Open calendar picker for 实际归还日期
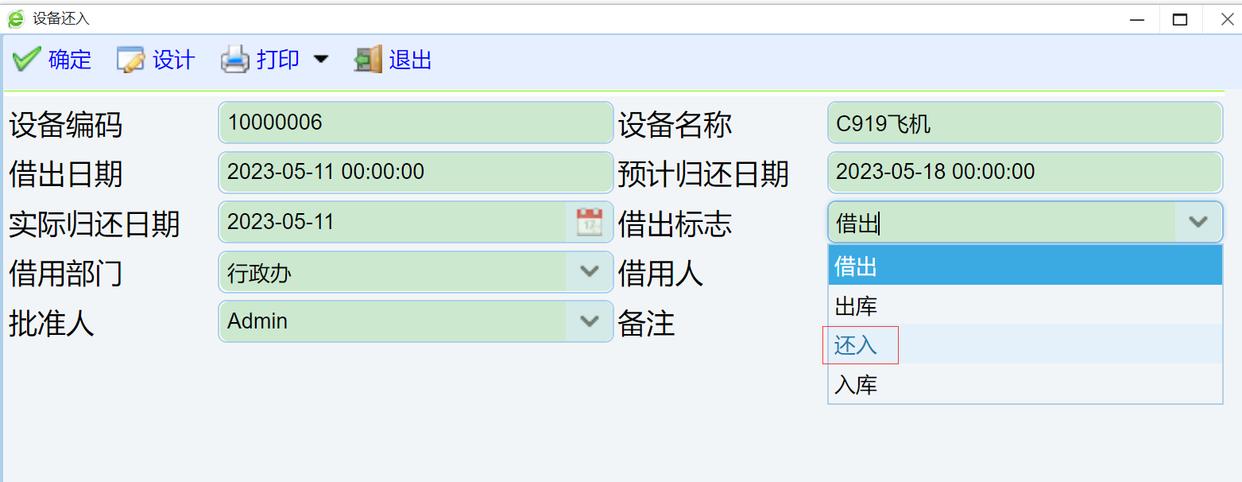Image resolution: width=1242 pixels, height=482 pixels. click(x=589, y=222)
